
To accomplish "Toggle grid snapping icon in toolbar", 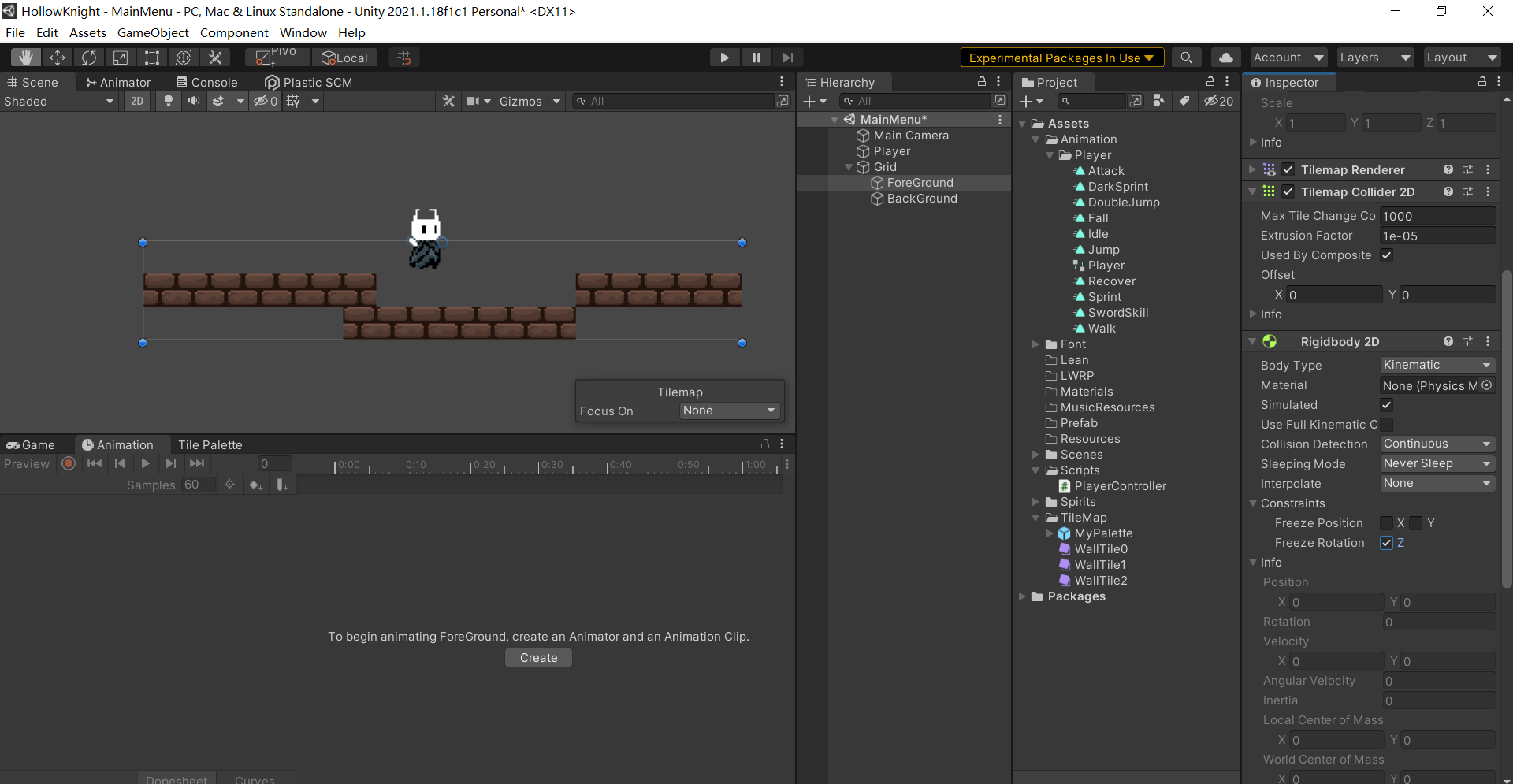I will pos(404,58).
